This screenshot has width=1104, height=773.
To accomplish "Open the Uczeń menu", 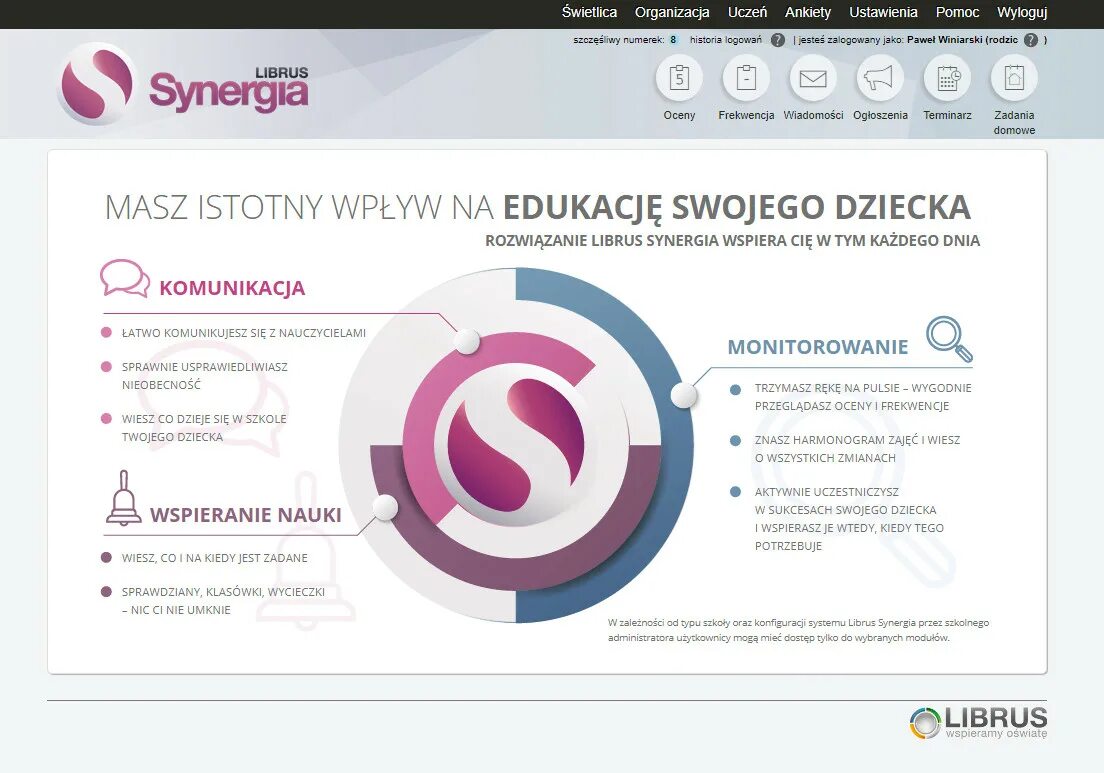I will coord(747,12).
